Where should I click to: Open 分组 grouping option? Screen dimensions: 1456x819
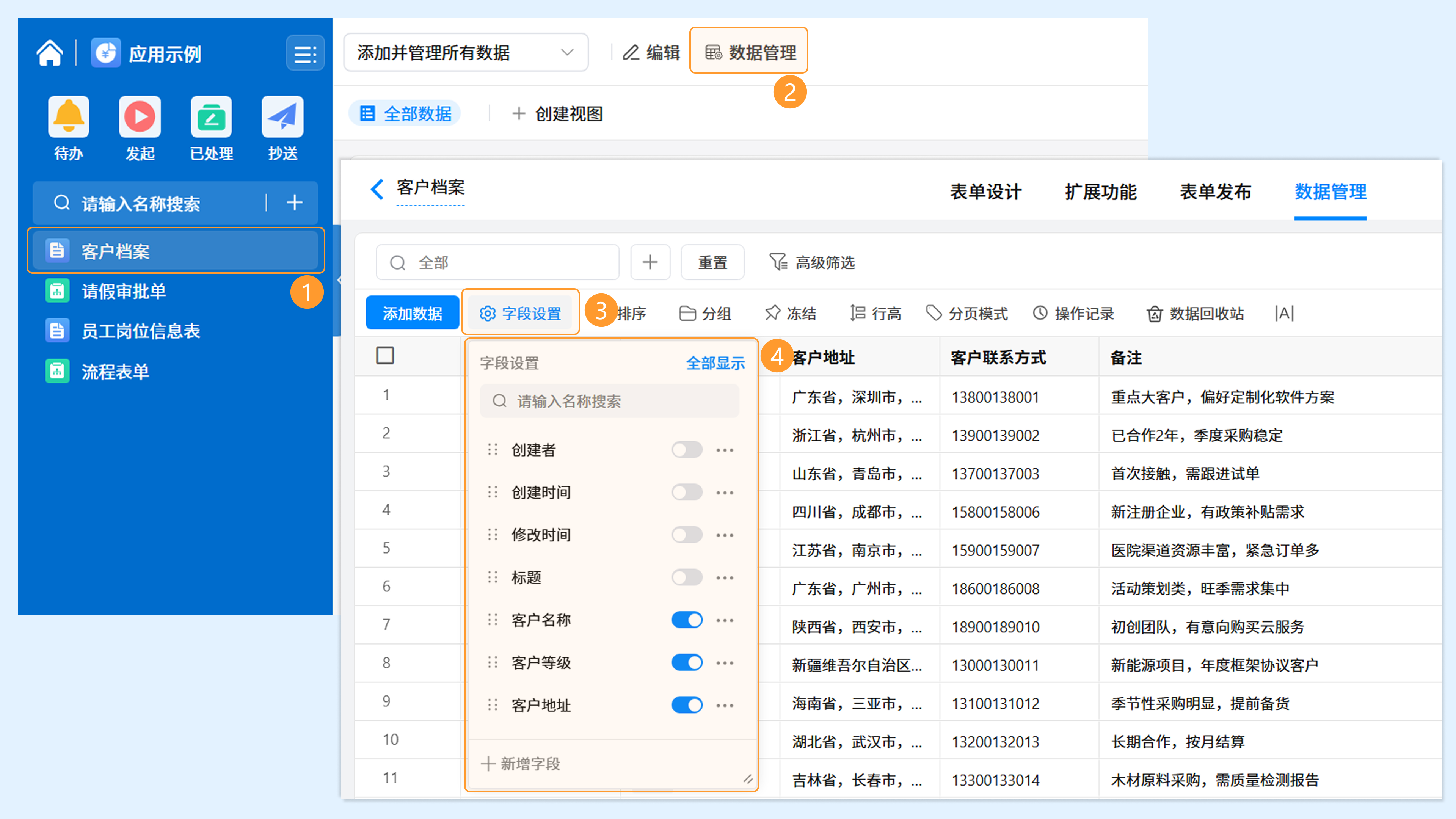705,313
